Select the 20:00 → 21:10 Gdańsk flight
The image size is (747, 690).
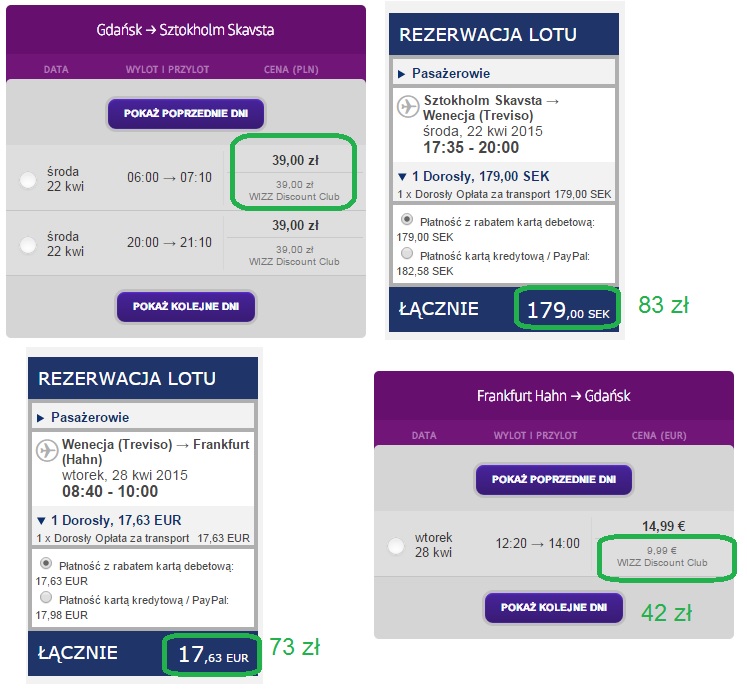[28, 245]
